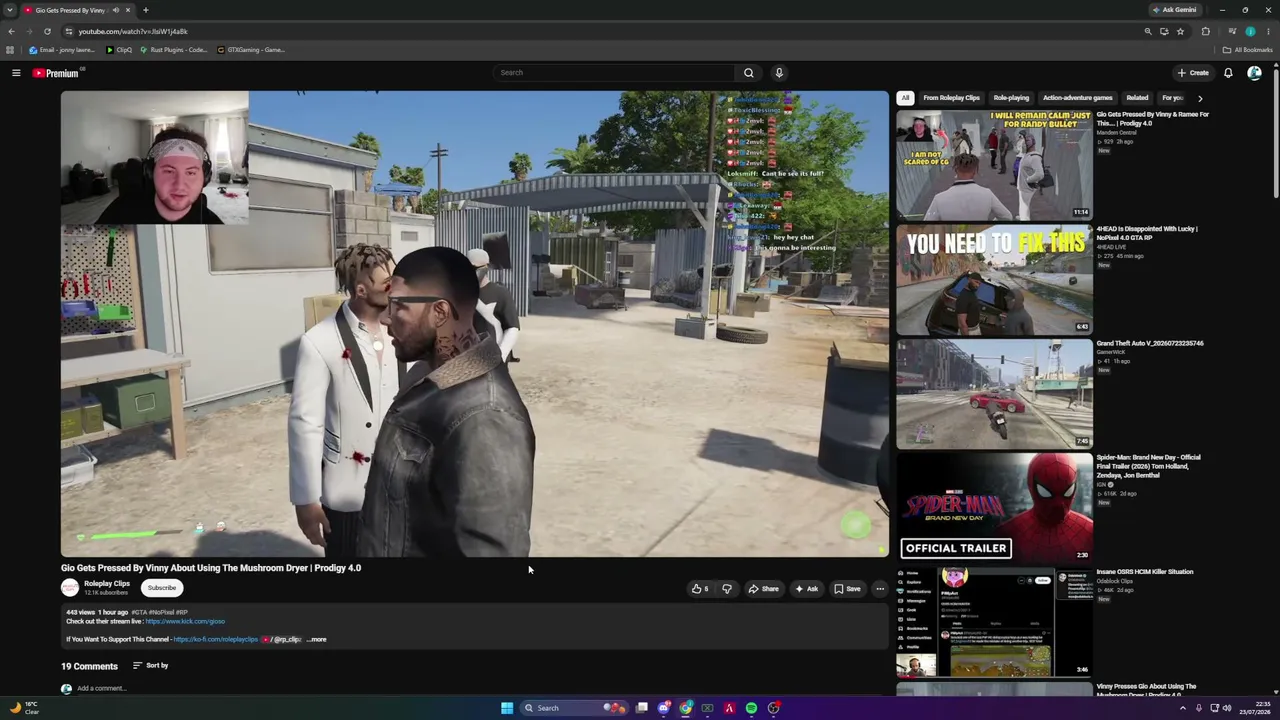Open All Bookmarks folder
Screen dimensions: 1280x720
click(1248, 50)
